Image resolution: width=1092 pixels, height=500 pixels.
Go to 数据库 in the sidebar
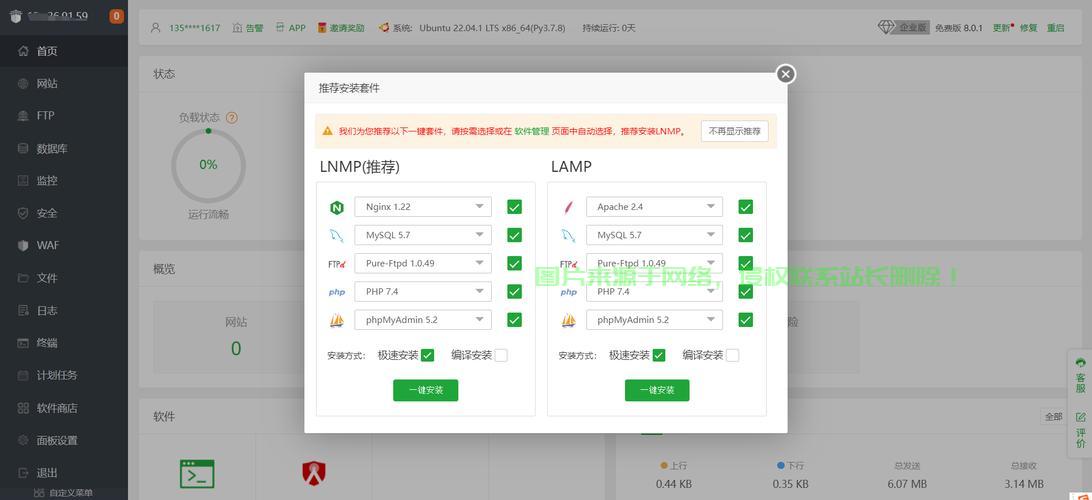pos(52,148)
